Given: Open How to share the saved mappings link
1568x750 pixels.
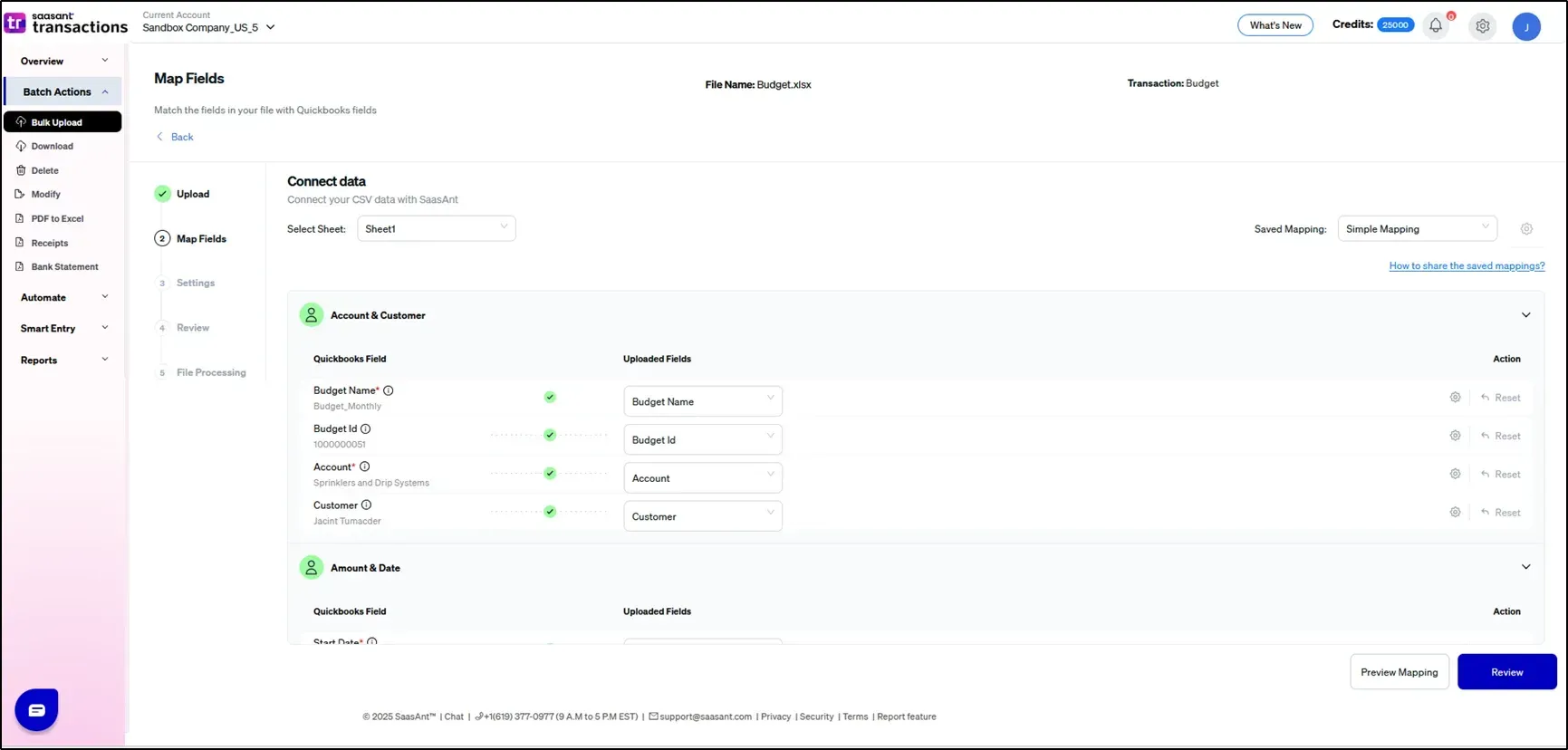Looking at the screenshot, I should tap(1467, 265).
